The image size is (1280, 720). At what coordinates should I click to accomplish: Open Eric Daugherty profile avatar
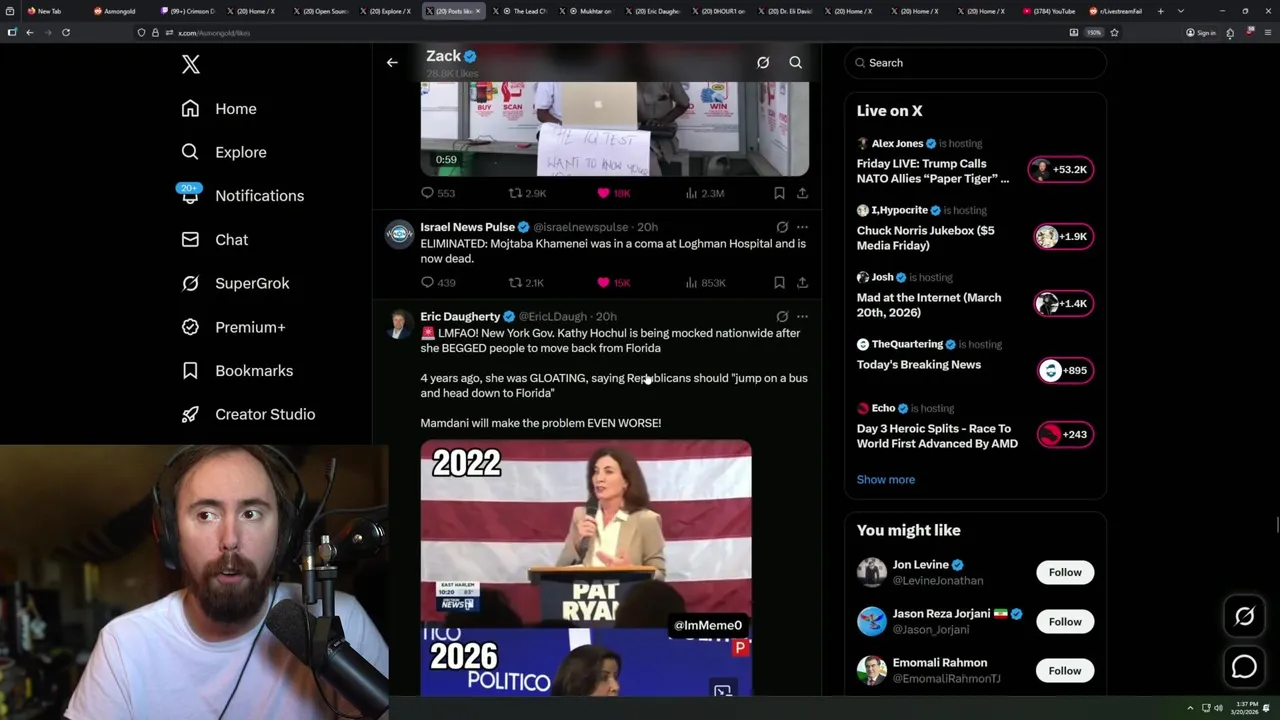399,324
